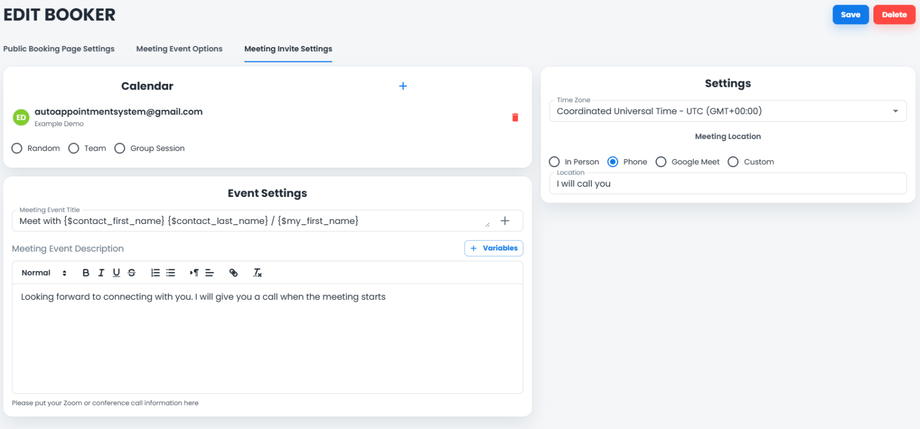Select the Random radio option
920x429 pixels.
pos(17,148)
